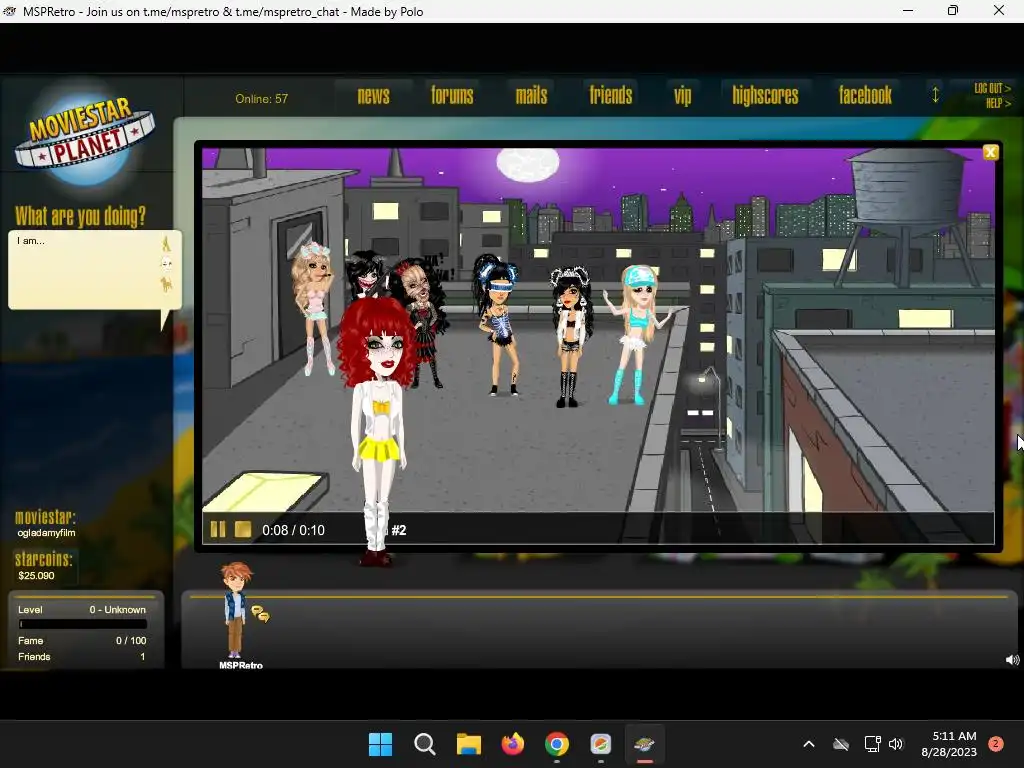1024x768 pixels.
Task: Open the clock and date panel
Action: point(949,744)
